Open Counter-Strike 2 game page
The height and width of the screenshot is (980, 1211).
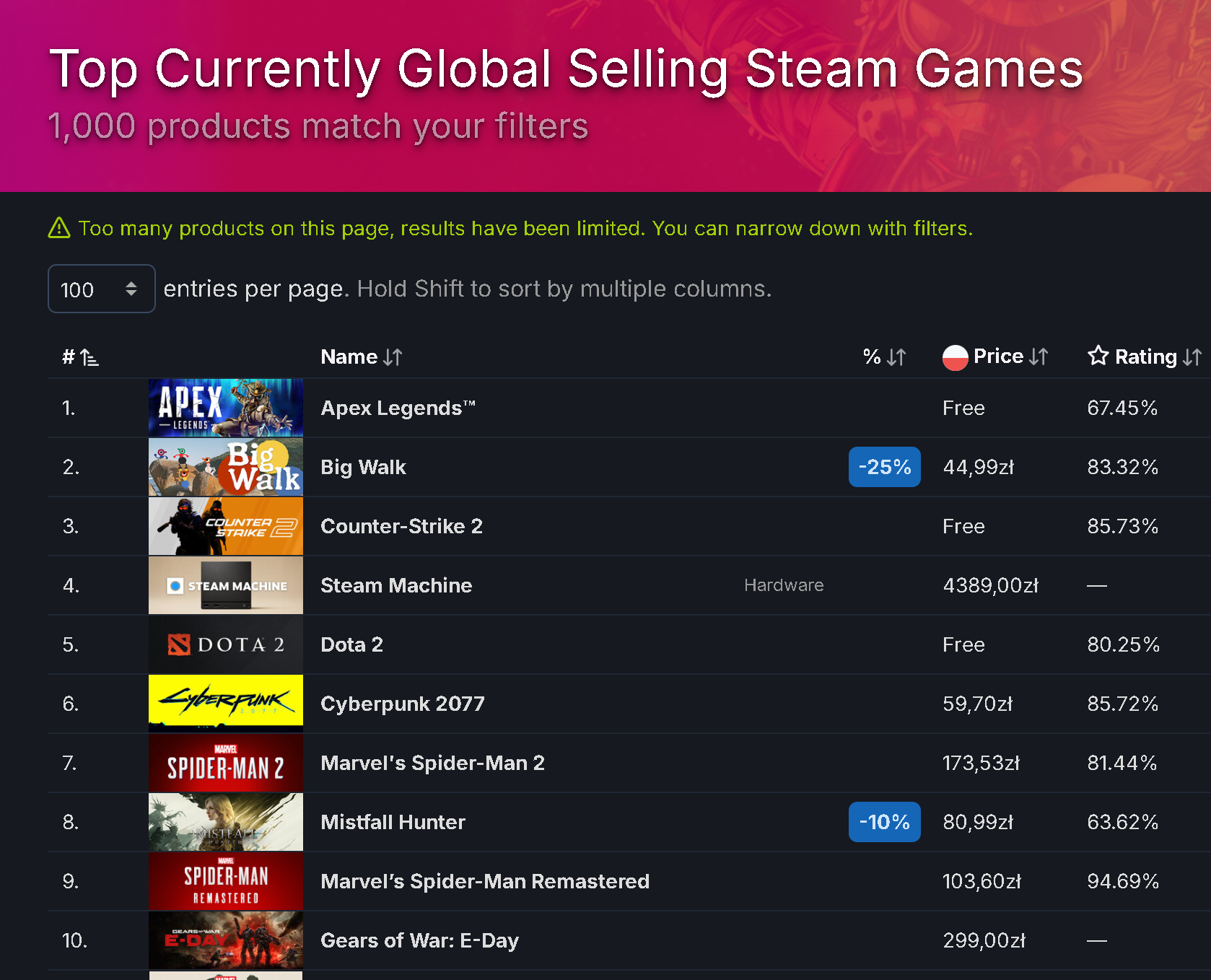click(401, 526)
